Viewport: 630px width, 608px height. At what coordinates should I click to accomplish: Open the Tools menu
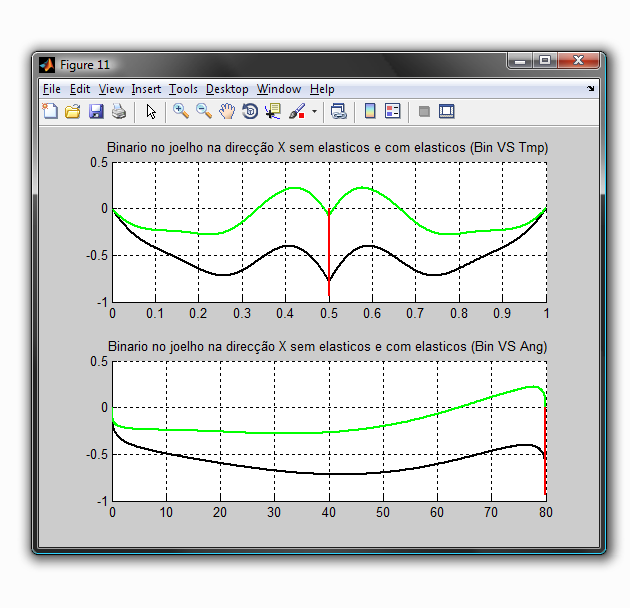tap(183, 89)
